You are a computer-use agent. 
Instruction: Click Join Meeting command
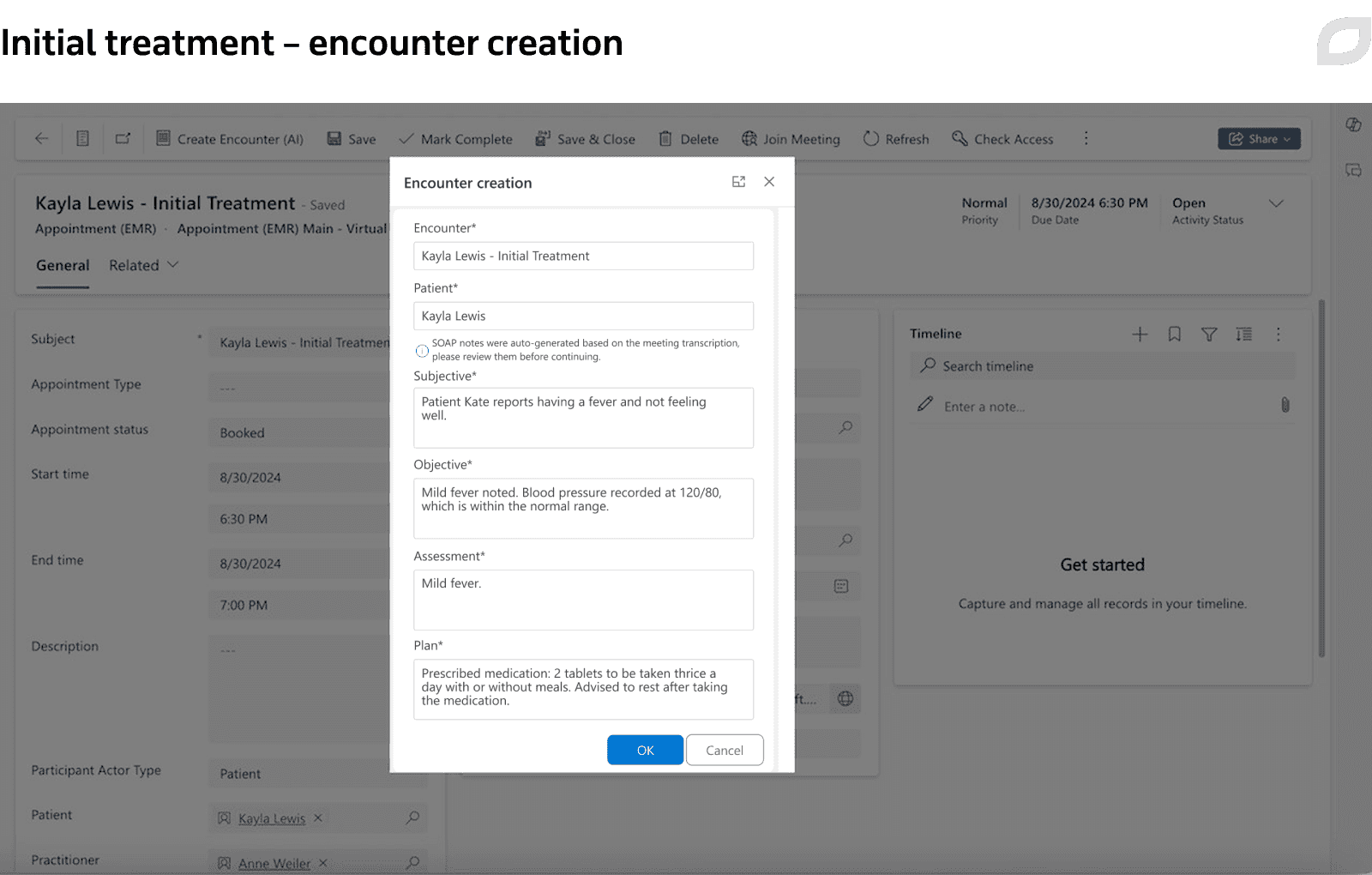791,139
